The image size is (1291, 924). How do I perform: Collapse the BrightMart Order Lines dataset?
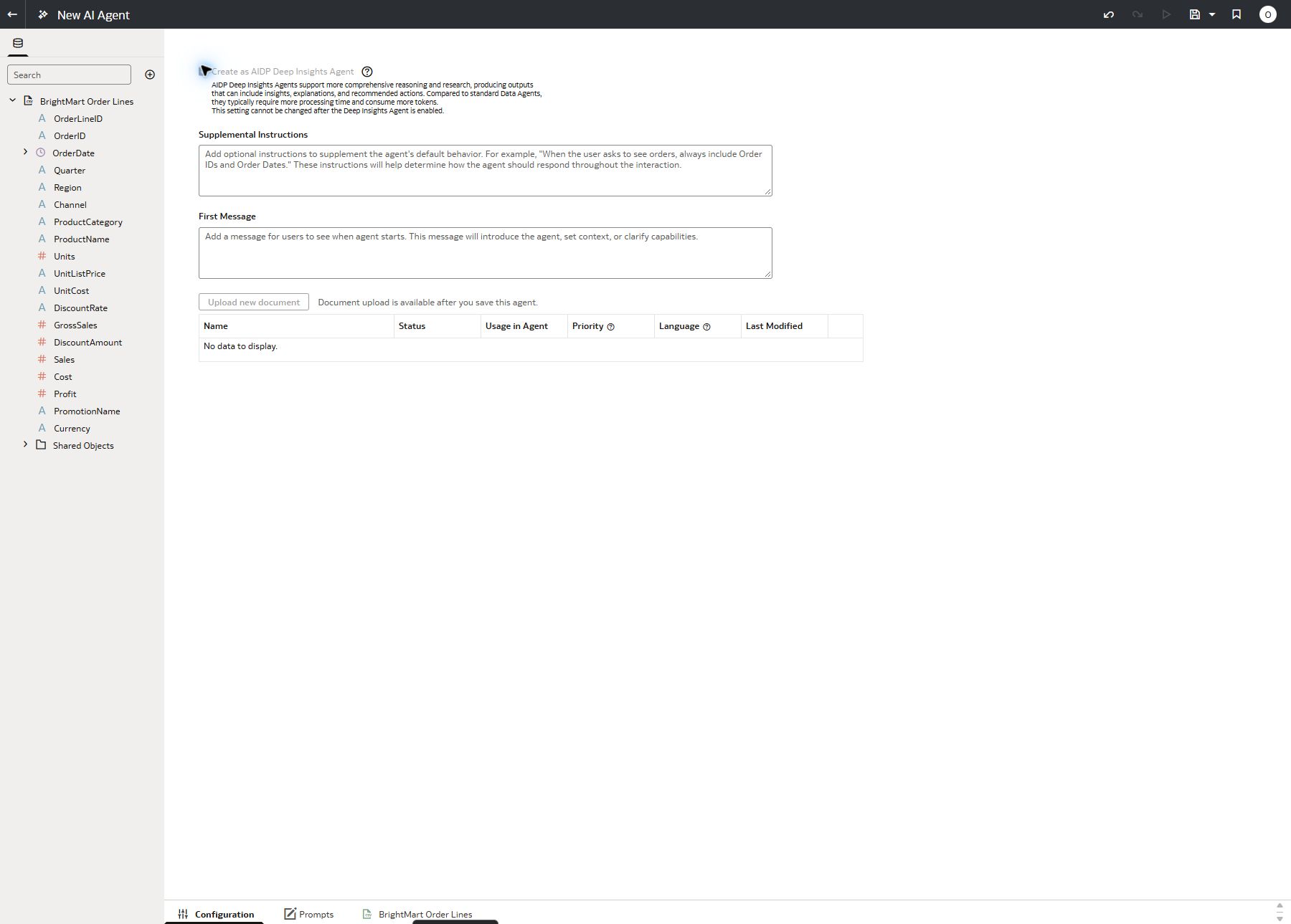(12, 100)
